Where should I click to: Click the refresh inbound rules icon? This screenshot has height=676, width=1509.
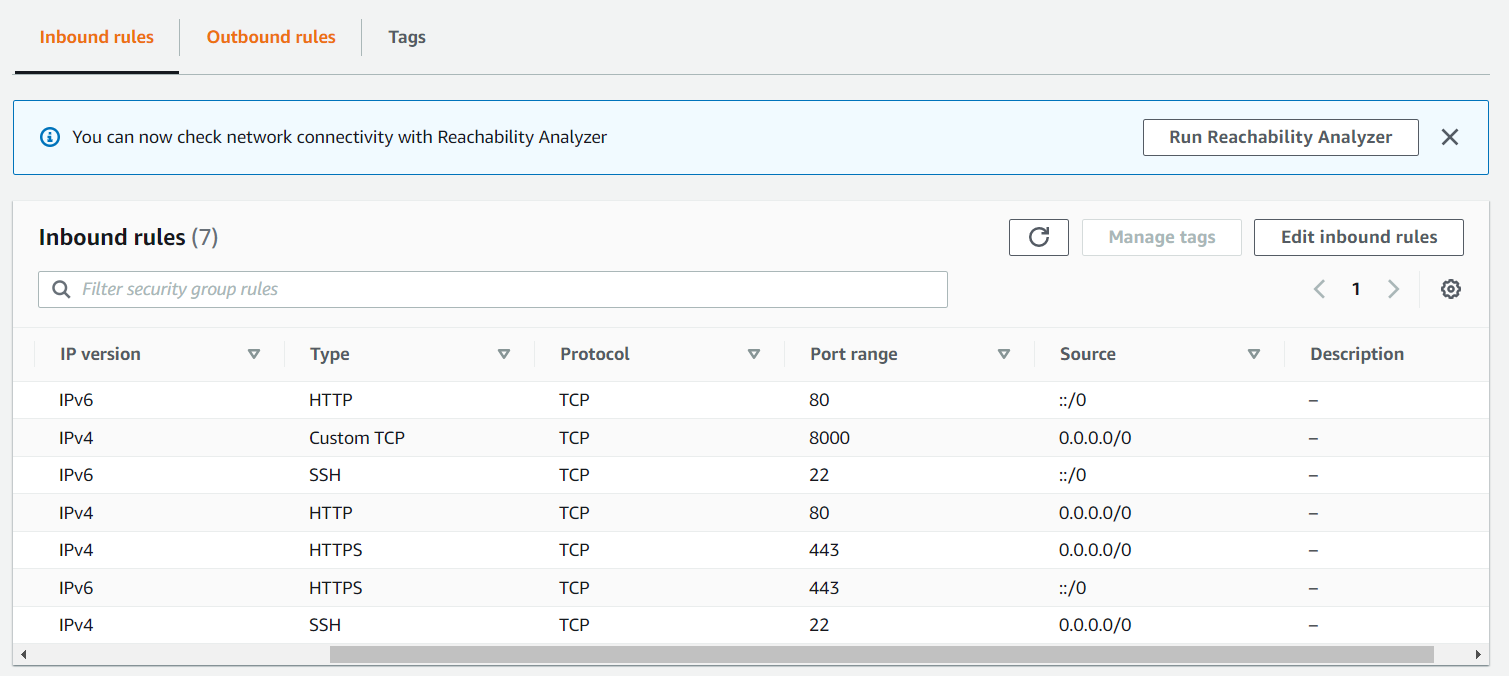tap(1039, 237)
